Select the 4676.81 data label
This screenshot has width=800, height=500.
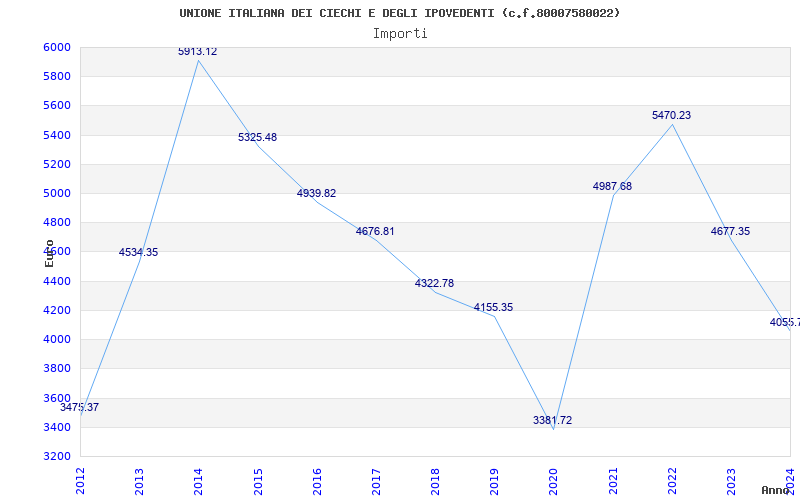pos(375,231)
